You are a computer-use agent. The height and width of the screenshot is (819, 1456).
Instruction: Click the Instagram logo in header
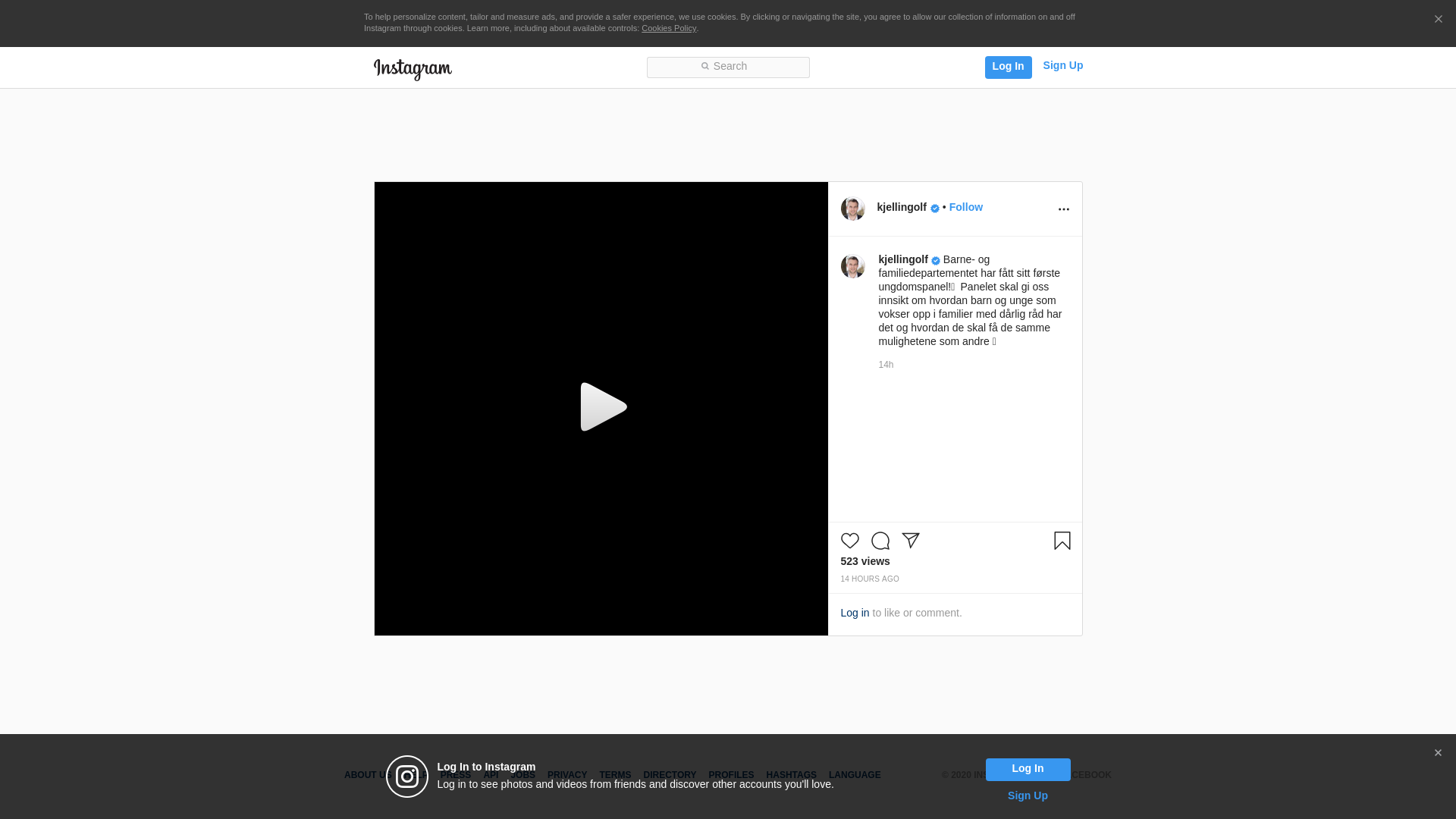point(413,69)
